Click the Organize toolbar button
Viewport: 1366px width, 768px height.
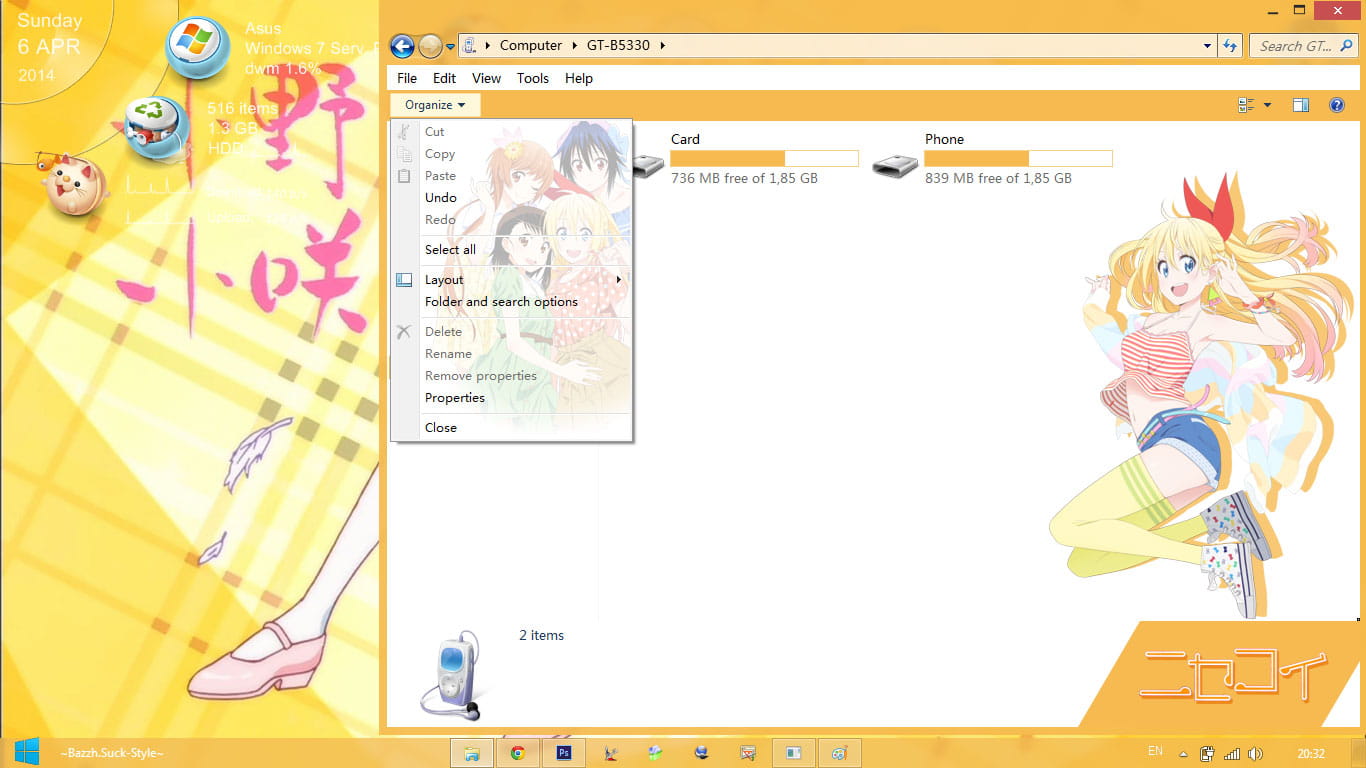click(x=435, y=105)
